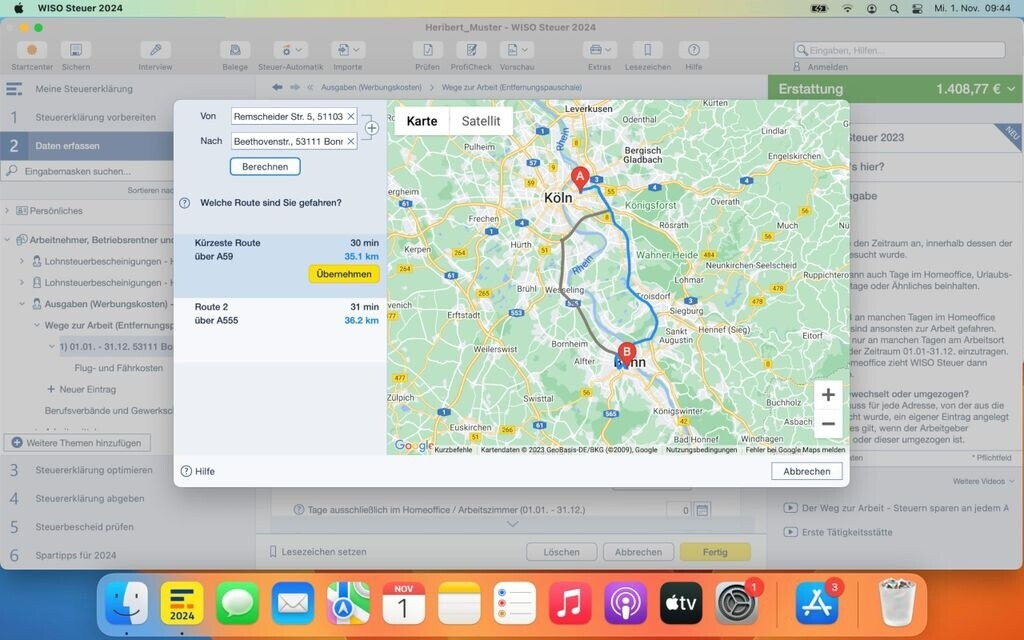The image size is (1024, 640).
Task: Switch map to Karte view
Action: (x=422, y=121)
